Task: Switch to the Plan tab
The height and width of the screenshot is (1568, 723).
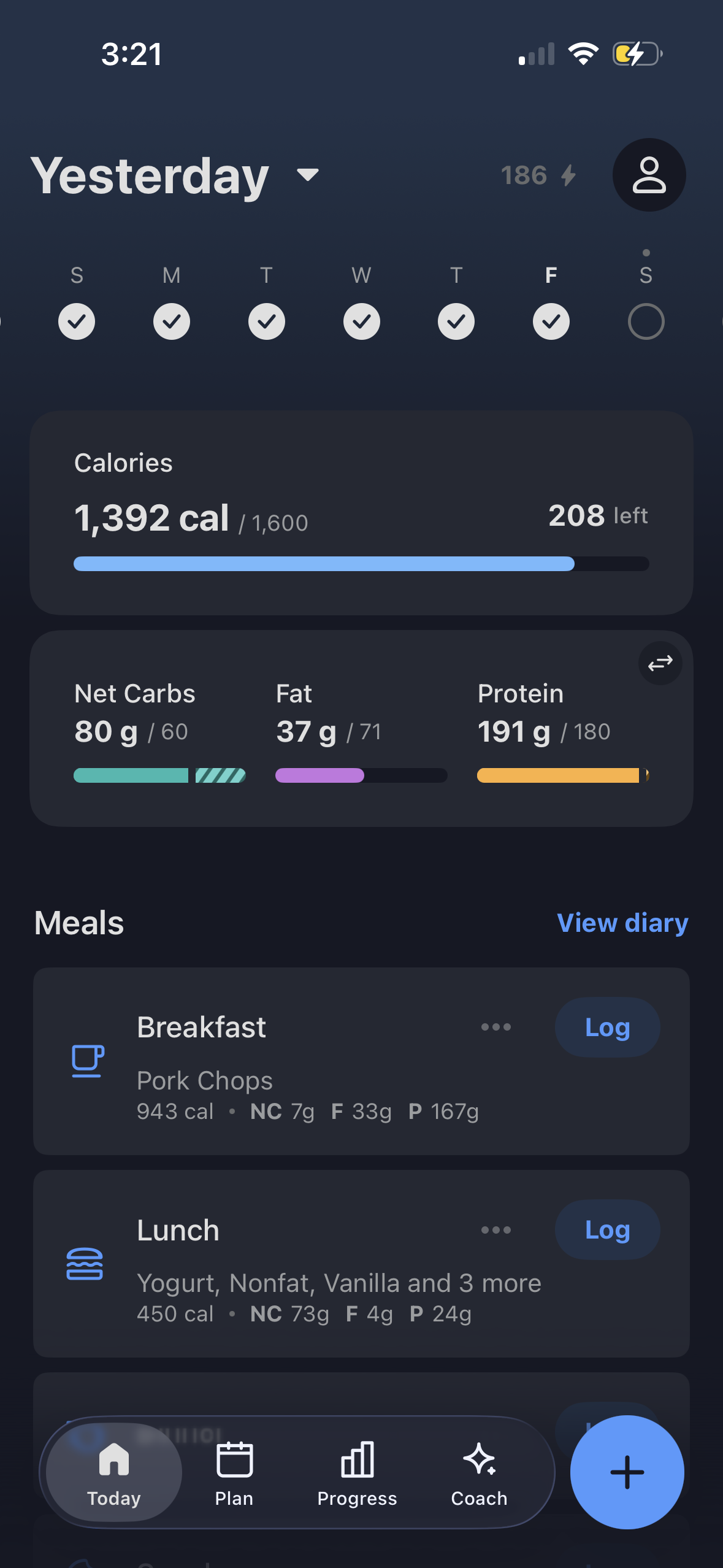Action: pyautogui.click(x=234, y=1472)
